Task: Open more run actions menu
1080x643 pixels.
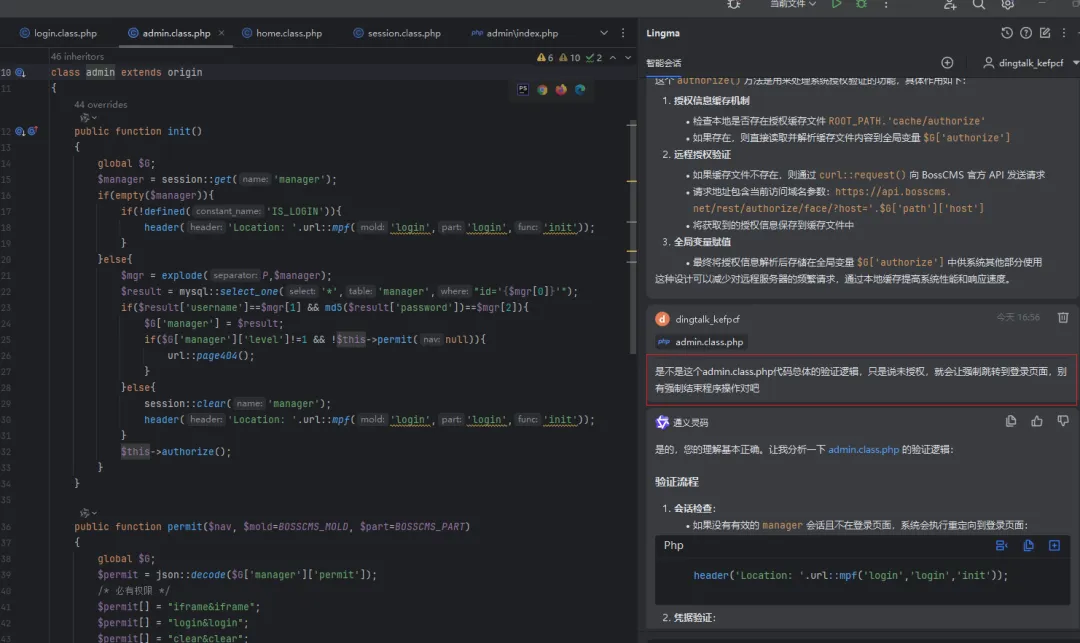Action: pos(886,4)
